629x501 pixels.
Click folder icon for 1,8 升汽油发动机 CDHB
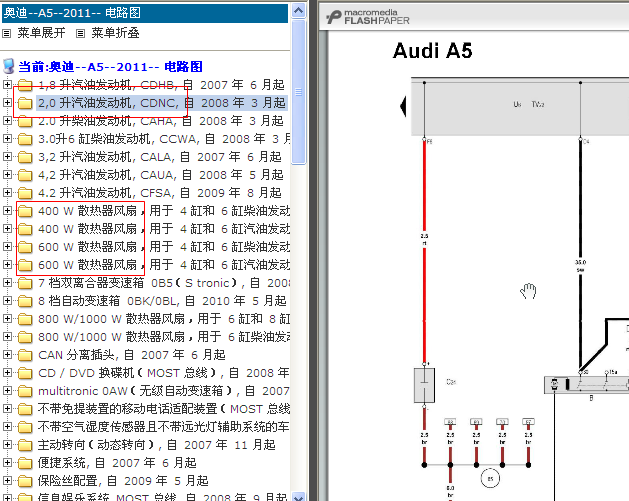pyautogui.click(x=25, y=85)
